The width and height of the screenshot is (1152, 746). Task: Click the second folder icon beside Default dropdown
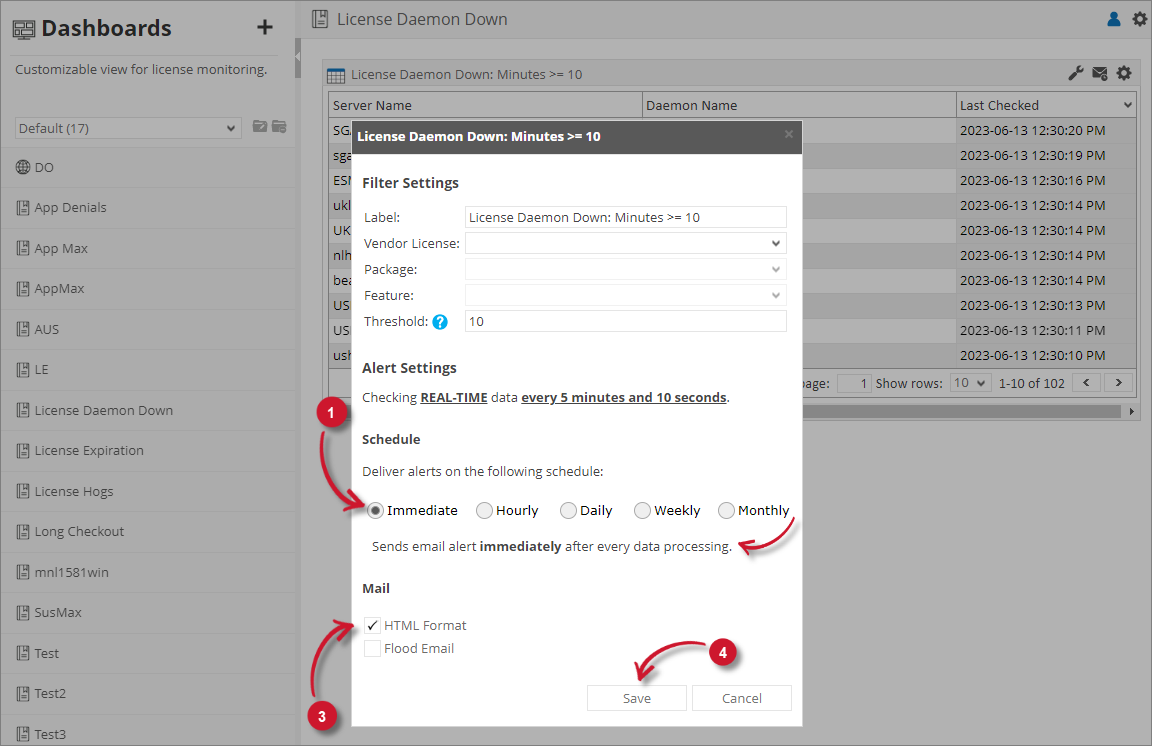279,126
